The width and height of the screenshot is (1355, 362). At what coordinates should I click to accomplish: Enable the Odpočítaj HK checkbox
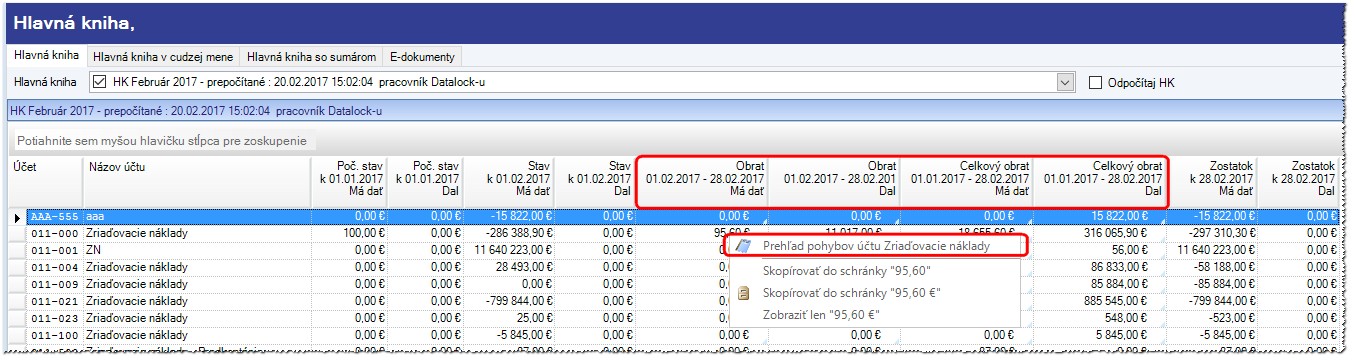1095,82
